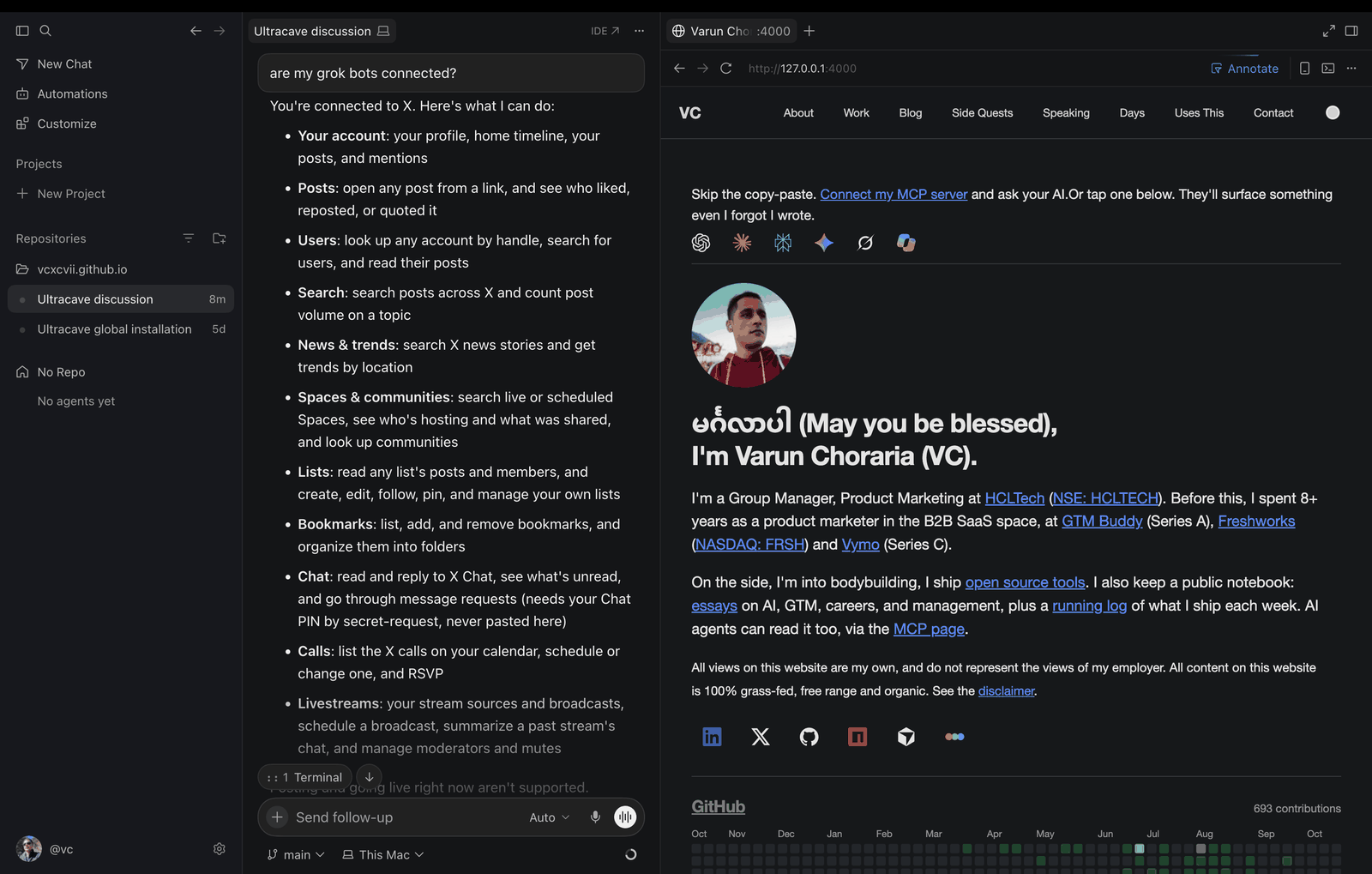1372x874 pixels.
Task: Open search with the magnifier icon
Action: (x=45, y=31)
